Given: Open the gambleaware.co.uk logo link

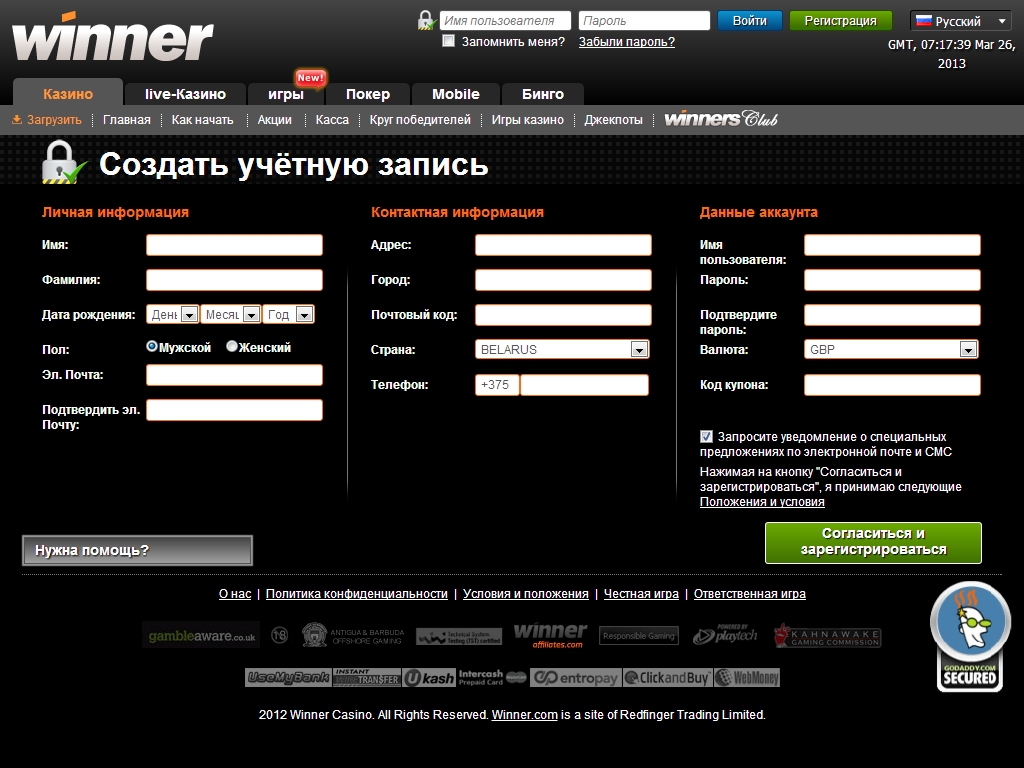Looking at the screenshot, I should tap(201, 635).
